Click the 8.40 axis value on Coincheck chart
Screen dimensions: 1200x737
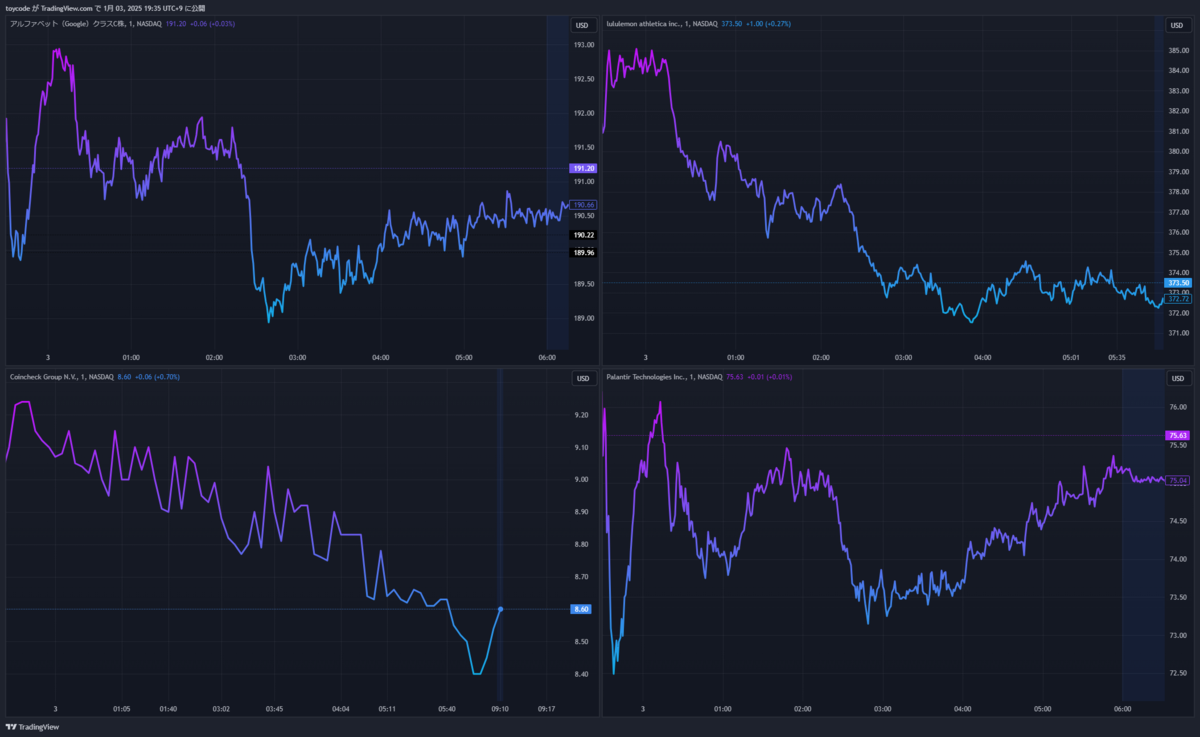coord(582,674)
